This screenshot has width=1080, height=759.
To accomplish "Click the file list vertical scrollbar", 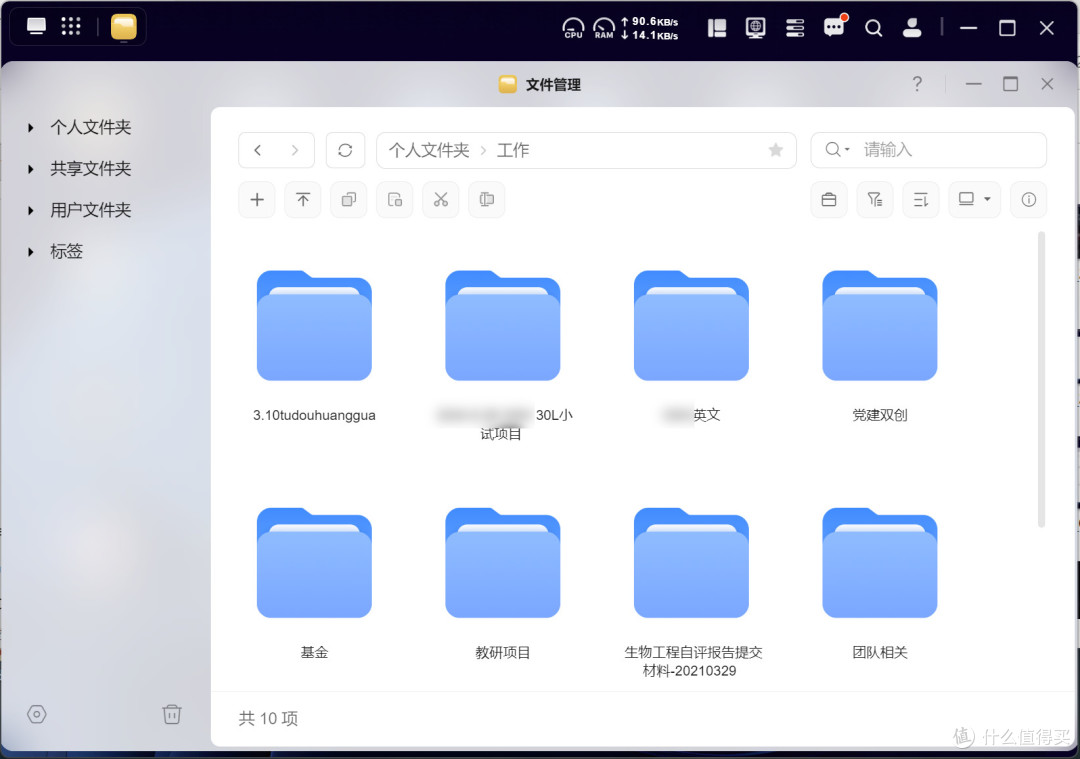I will tap(1041, 380).
